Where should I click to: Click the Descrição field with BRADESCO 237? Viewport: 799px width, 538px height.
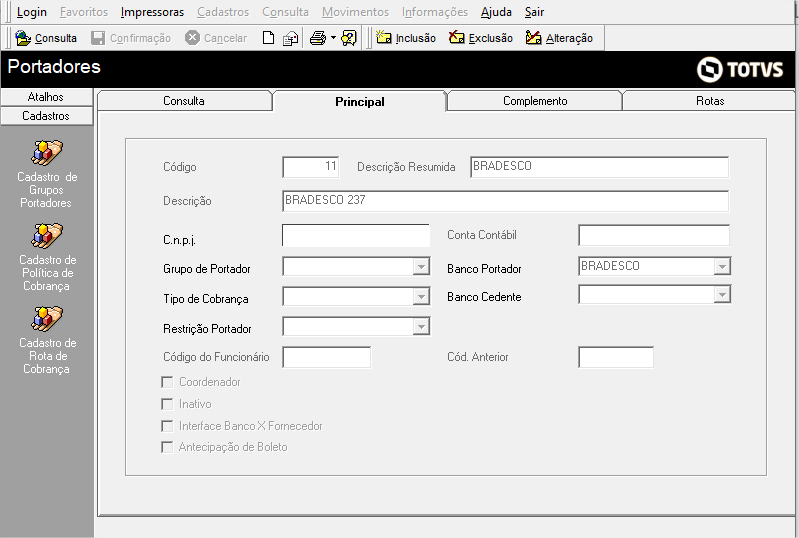(505, 201)
